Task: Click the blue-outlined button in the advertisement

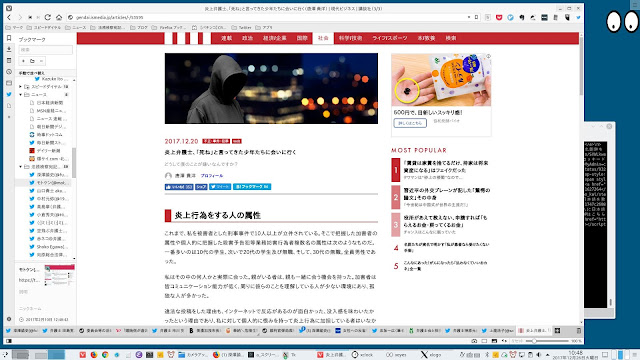Action: [x=410, y=123]
